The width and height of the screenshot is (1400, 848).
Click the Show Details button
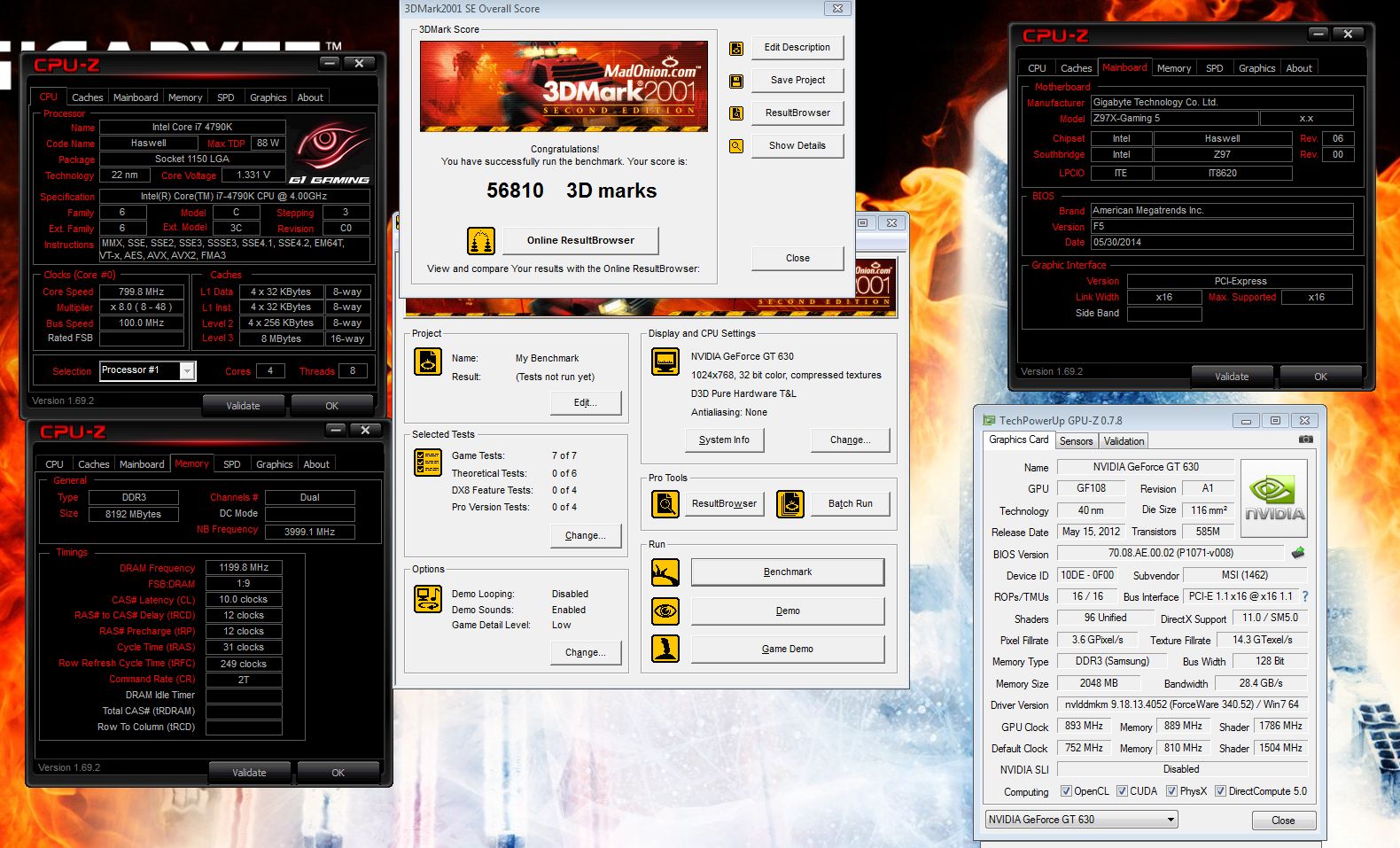[797, 145]
